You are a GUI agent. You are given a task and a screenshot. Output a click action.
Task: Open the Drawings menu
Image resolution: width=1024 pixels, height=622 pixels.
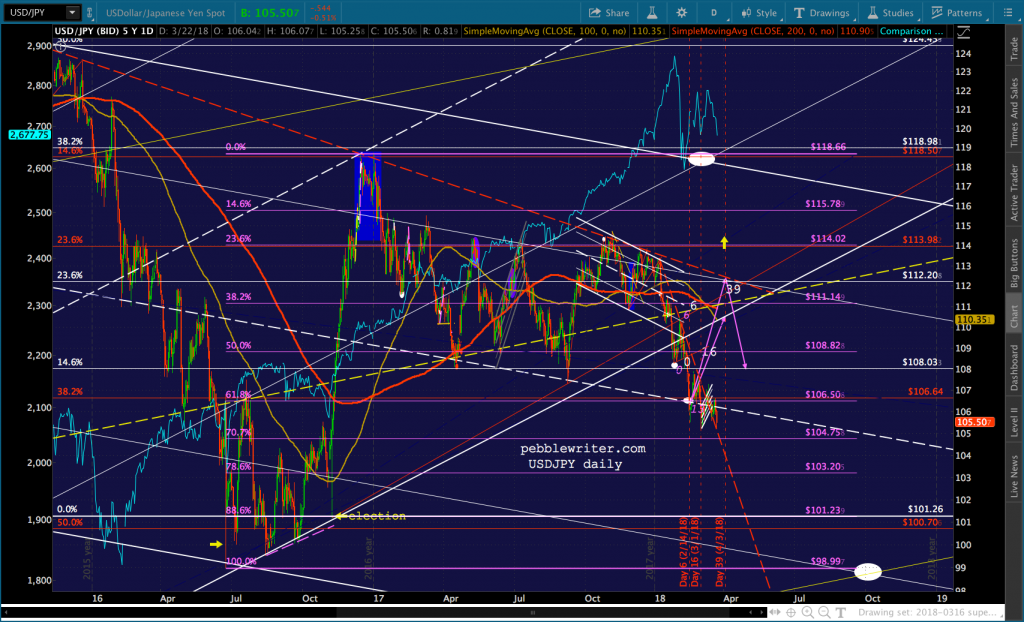pos(822,12)
